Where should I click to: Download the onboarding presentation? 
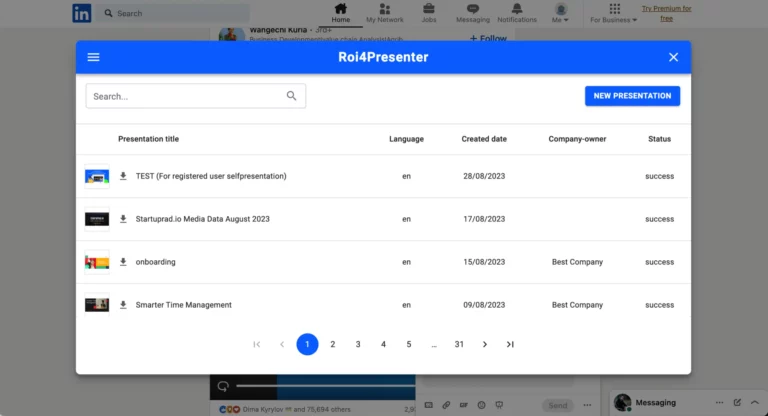[123, 262]
